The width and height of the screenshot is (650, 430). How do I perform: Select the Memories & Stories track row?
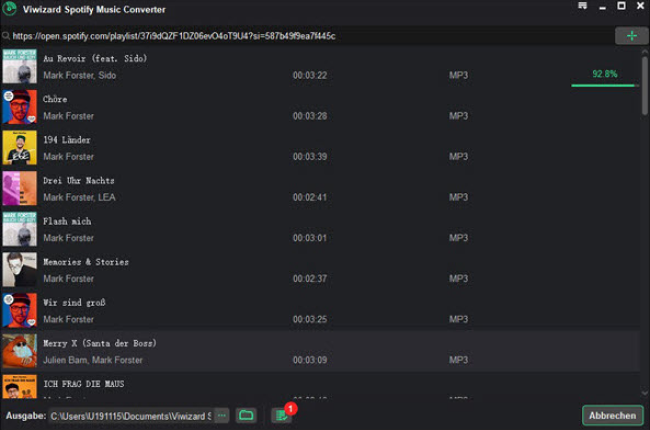pyautogui.click(x=300, y=270)
